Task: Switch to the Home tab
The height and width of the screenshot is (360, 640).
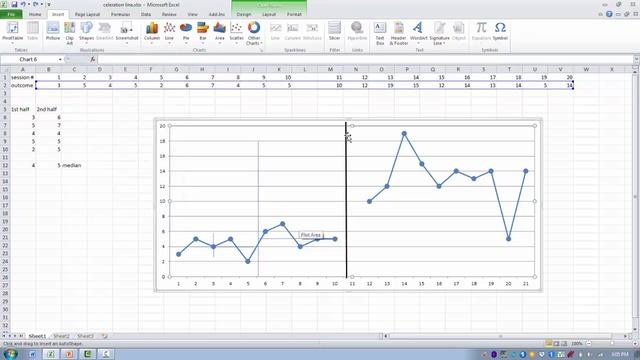Action: click(35, 14)
